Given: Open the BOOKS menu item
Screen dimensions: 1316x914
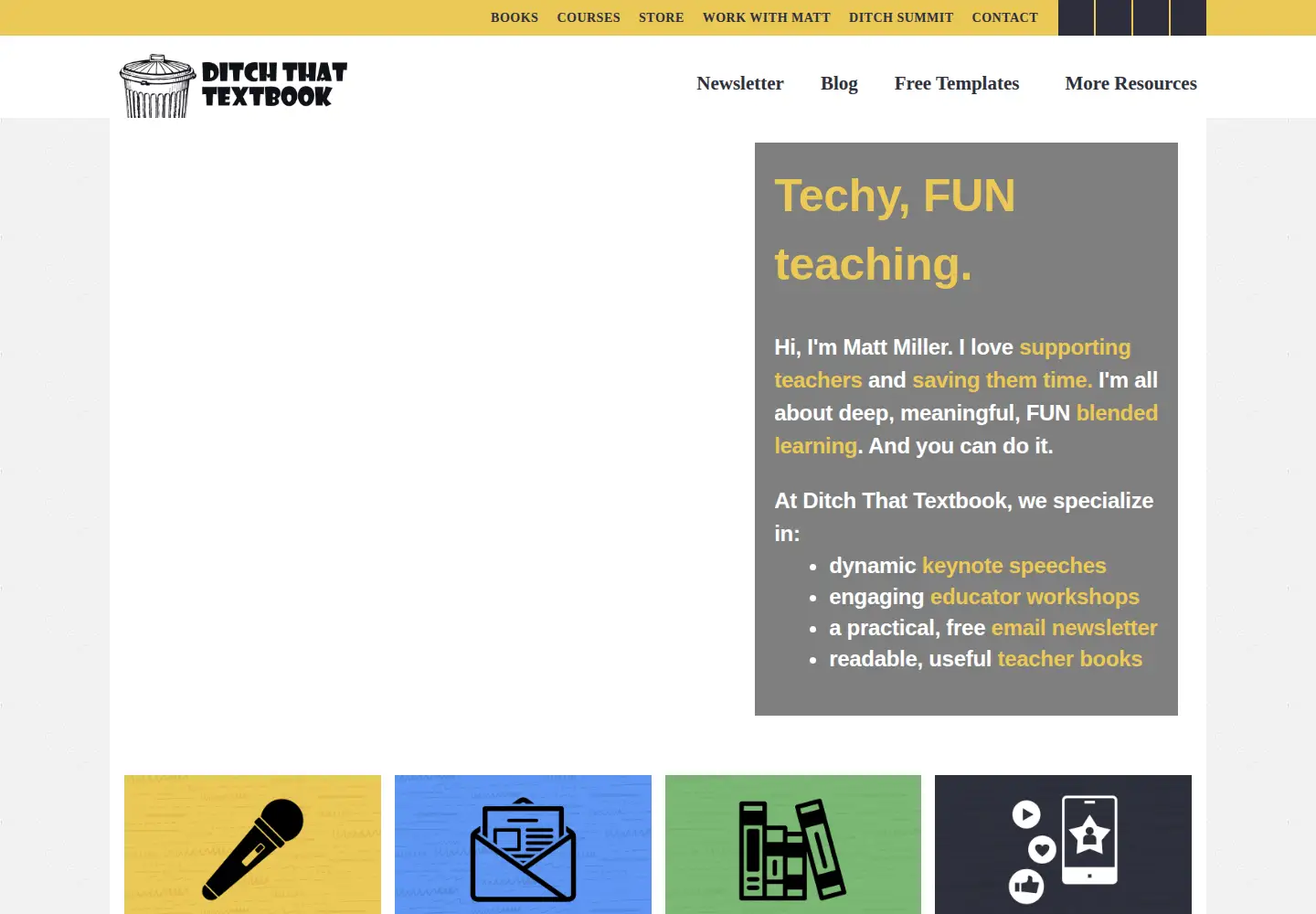Looking at the screenshot, I should (x=515, y=17).
